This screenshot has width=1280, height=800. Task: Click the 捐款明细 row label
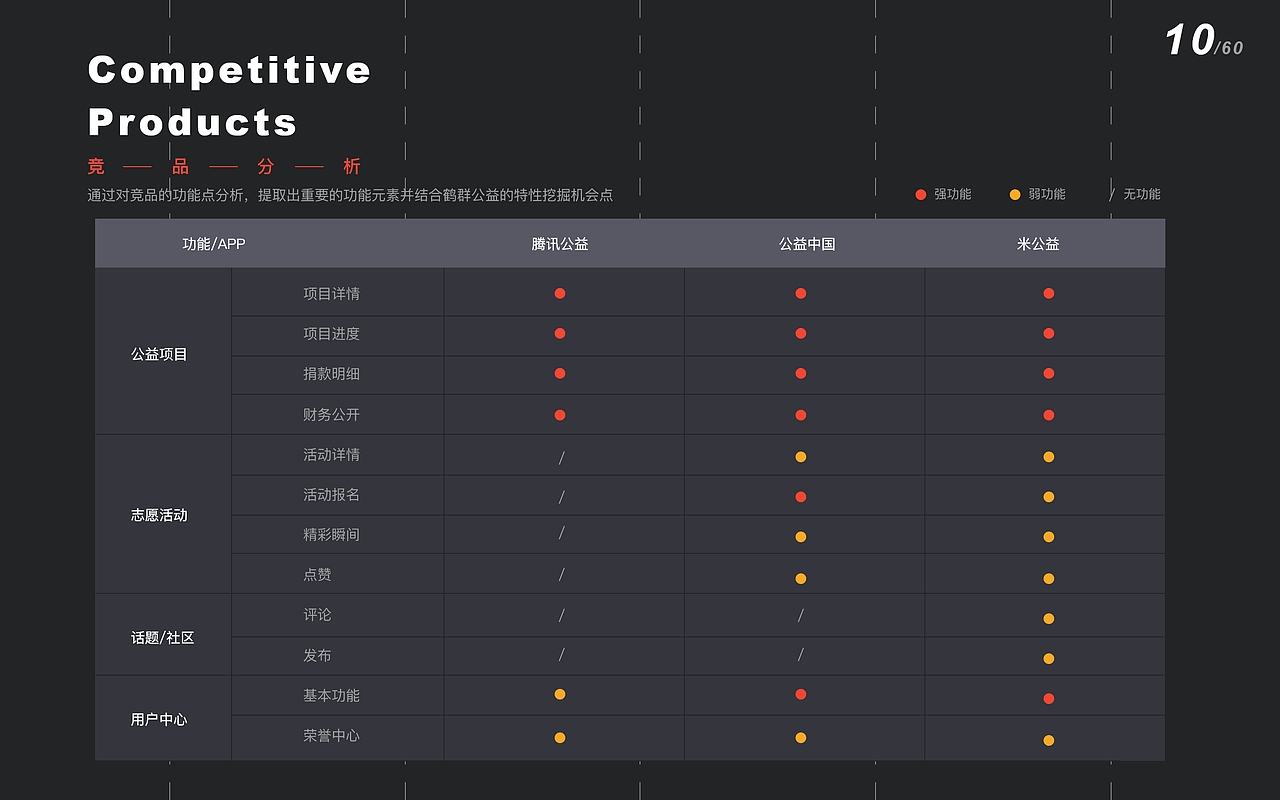tap(331, 374)
